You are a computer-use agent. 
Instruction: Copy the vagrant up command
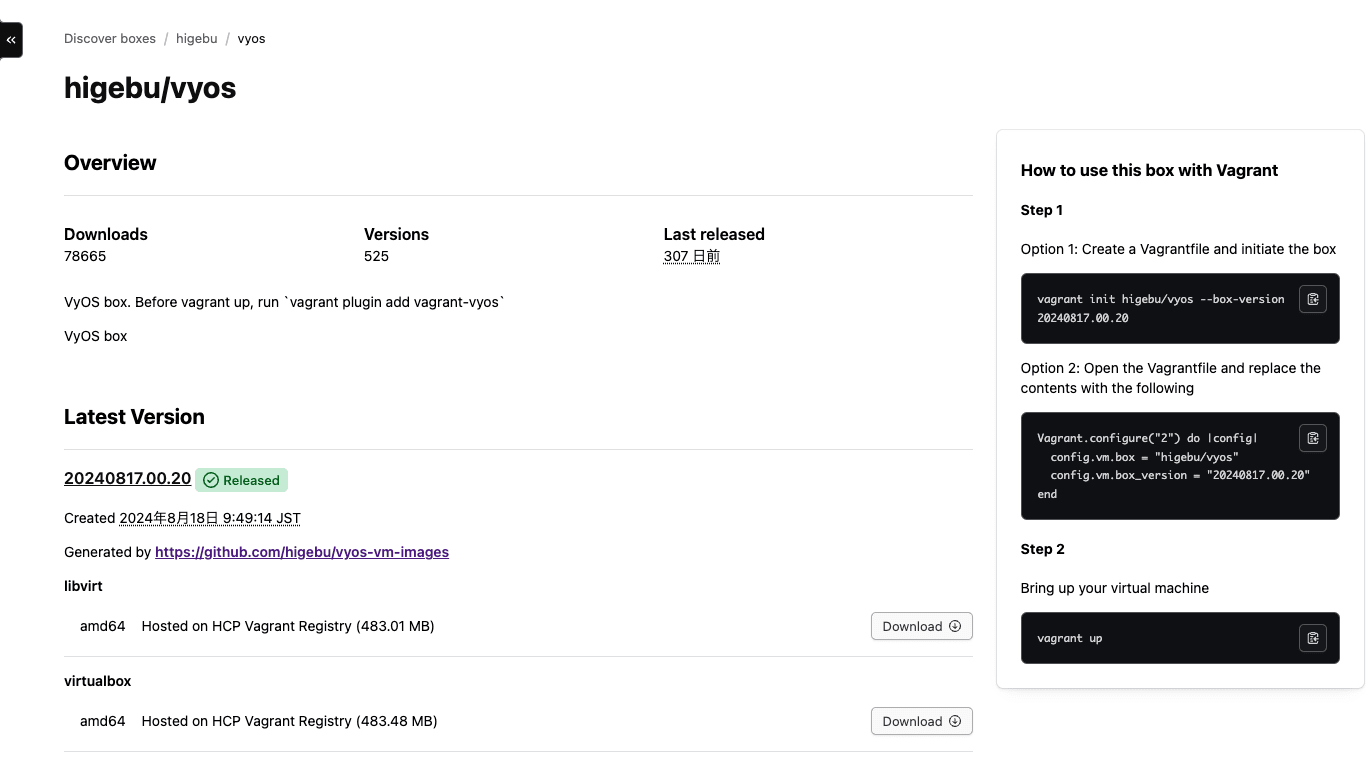click(1312, 638)
